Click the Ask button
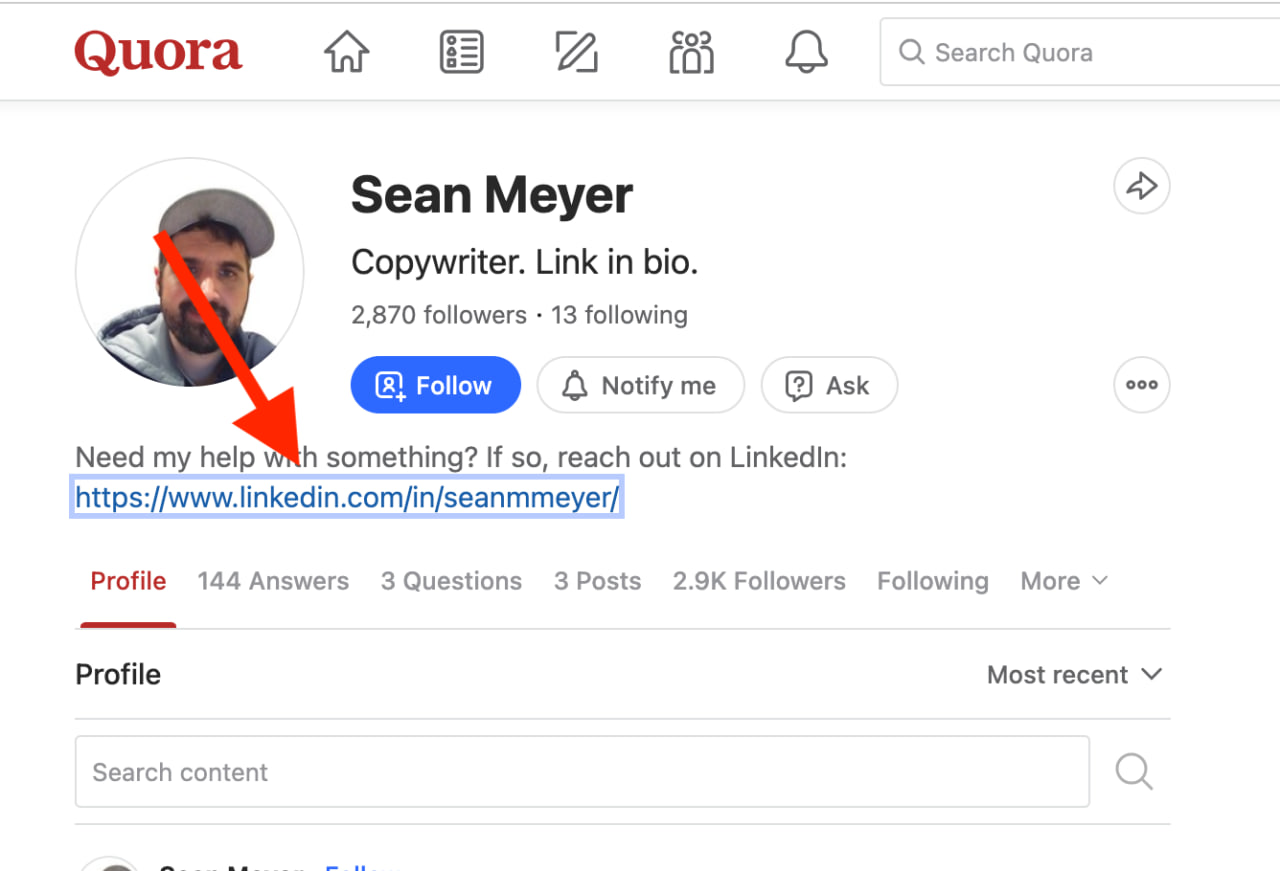 829,385
